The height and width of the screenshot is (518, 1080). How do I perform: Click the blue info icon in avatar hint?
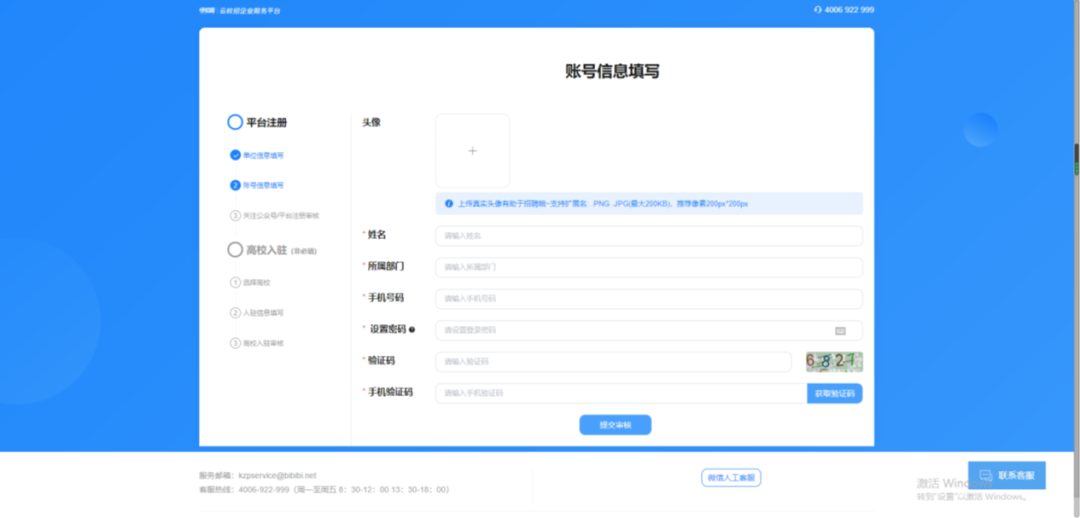(449, 204)
